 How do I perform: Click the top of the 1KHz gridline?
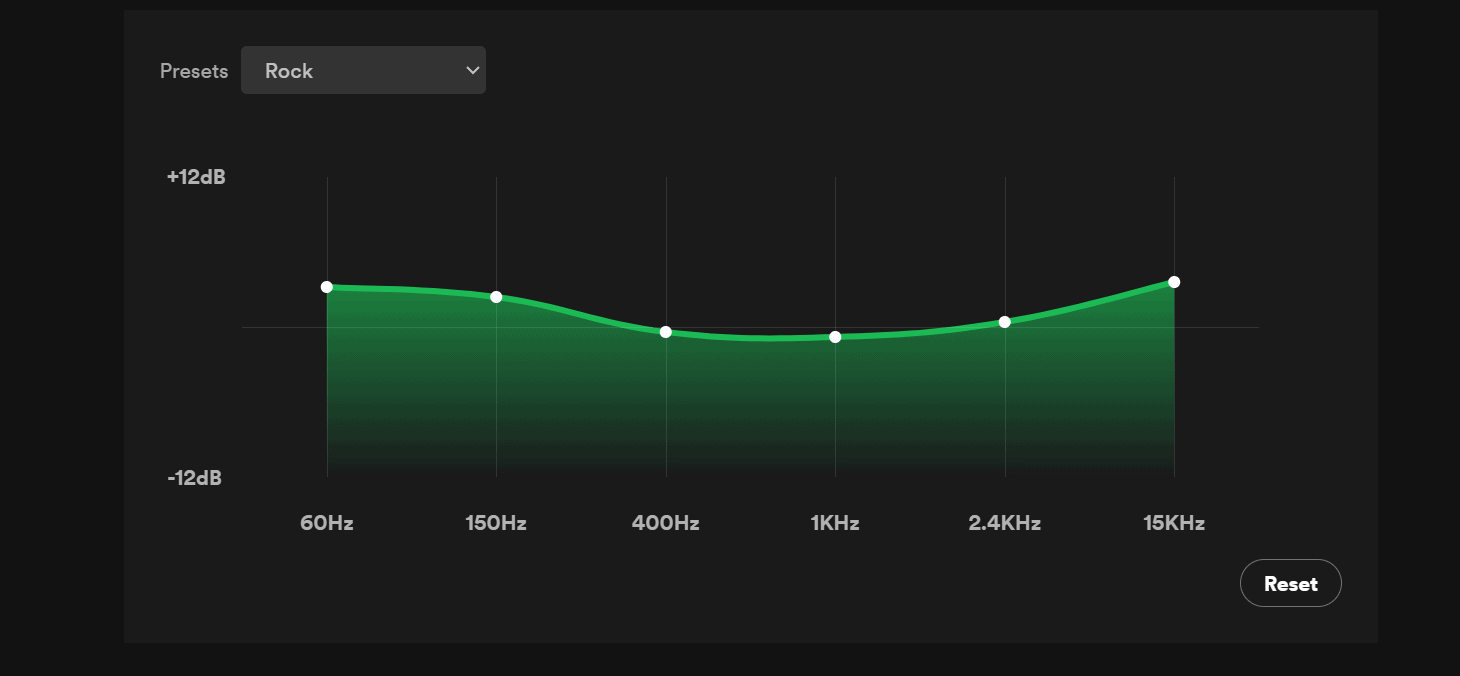(x=835, y=181)
